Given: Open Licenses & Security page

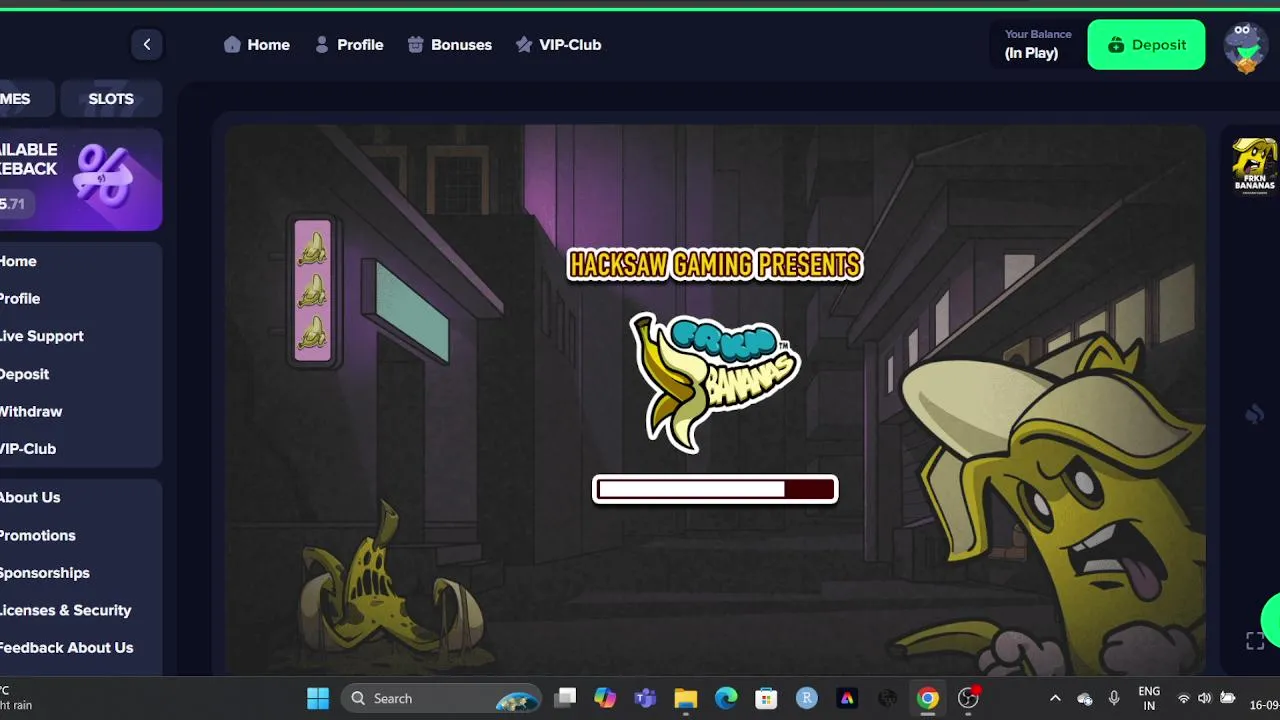Looking at the screenshot, I should coord(66,610).
